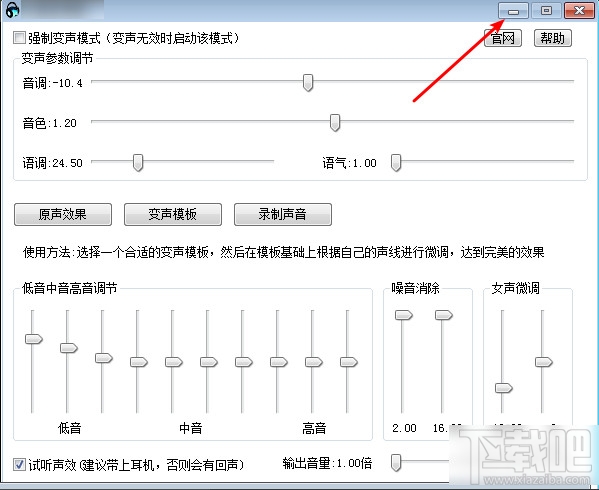Click the 语调 intonation slider handle
The width and height of the screenshot is (599, 490).
[x=138, y=163]
